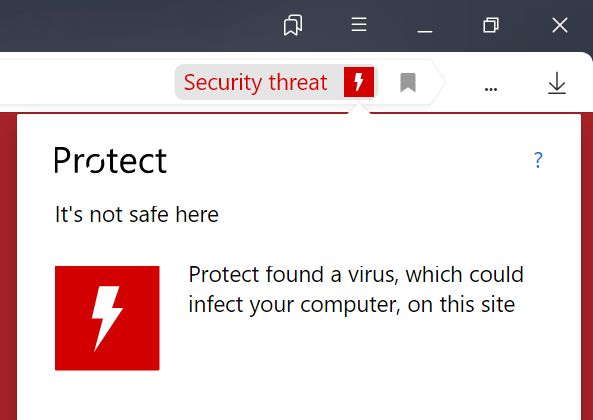Screen dimensions: 593x420
Task: Click the red warning page strip left of the popup
Action: tap(8, 267)
